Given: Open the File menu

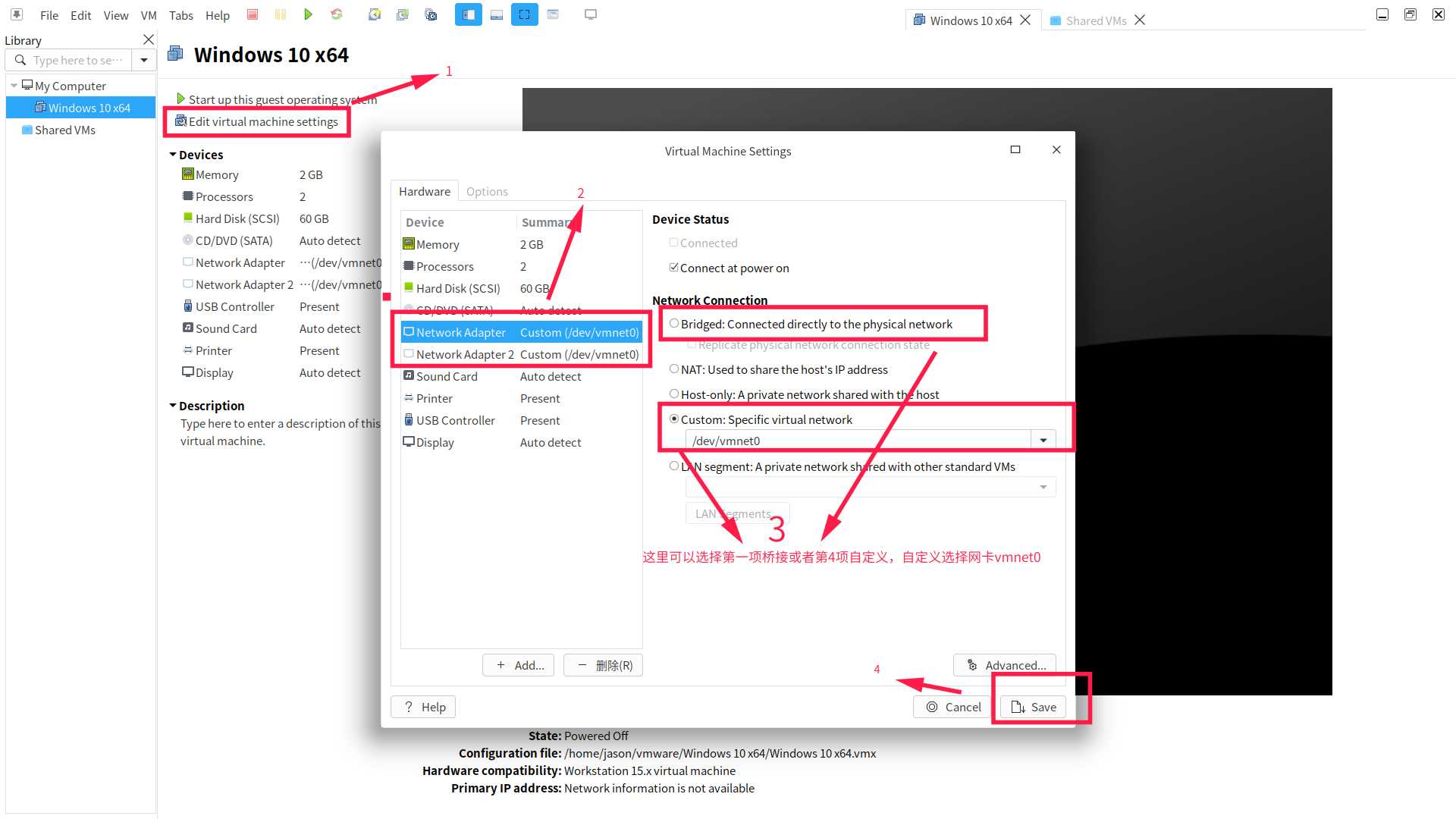Looking at the screenshot, I should tap(49, 15).
